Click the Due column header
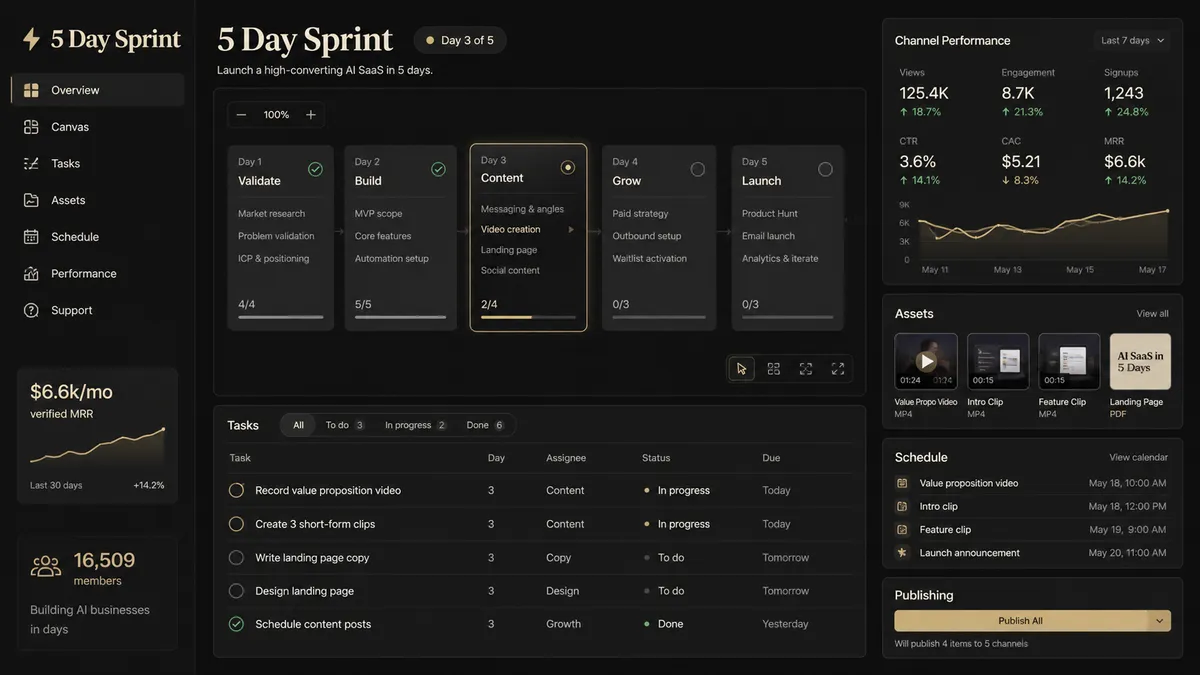 [x=771, y=458]
